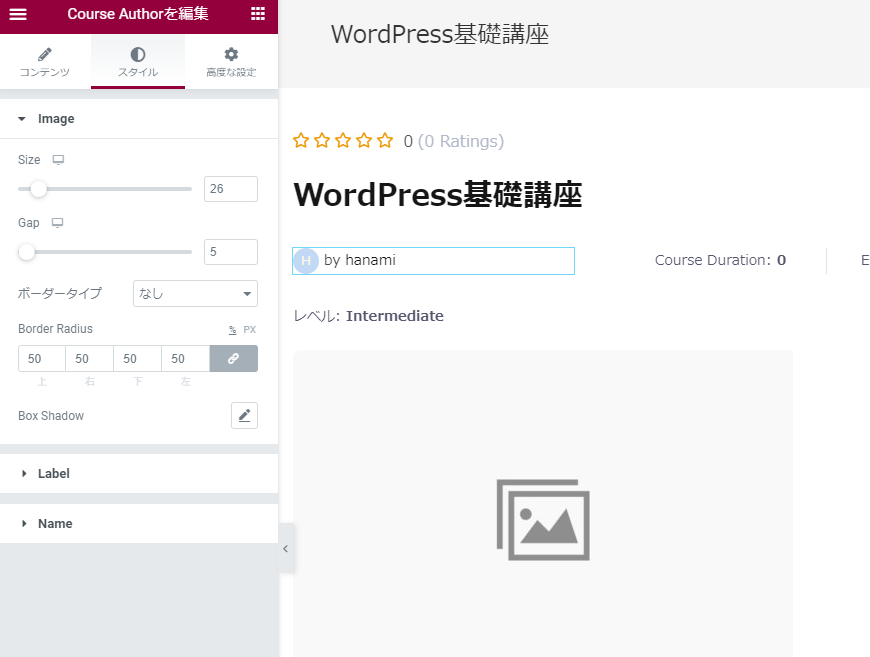Collapse the editor side panel with the arrow
The width and height of the screenshot is (870, 657).
285,548
